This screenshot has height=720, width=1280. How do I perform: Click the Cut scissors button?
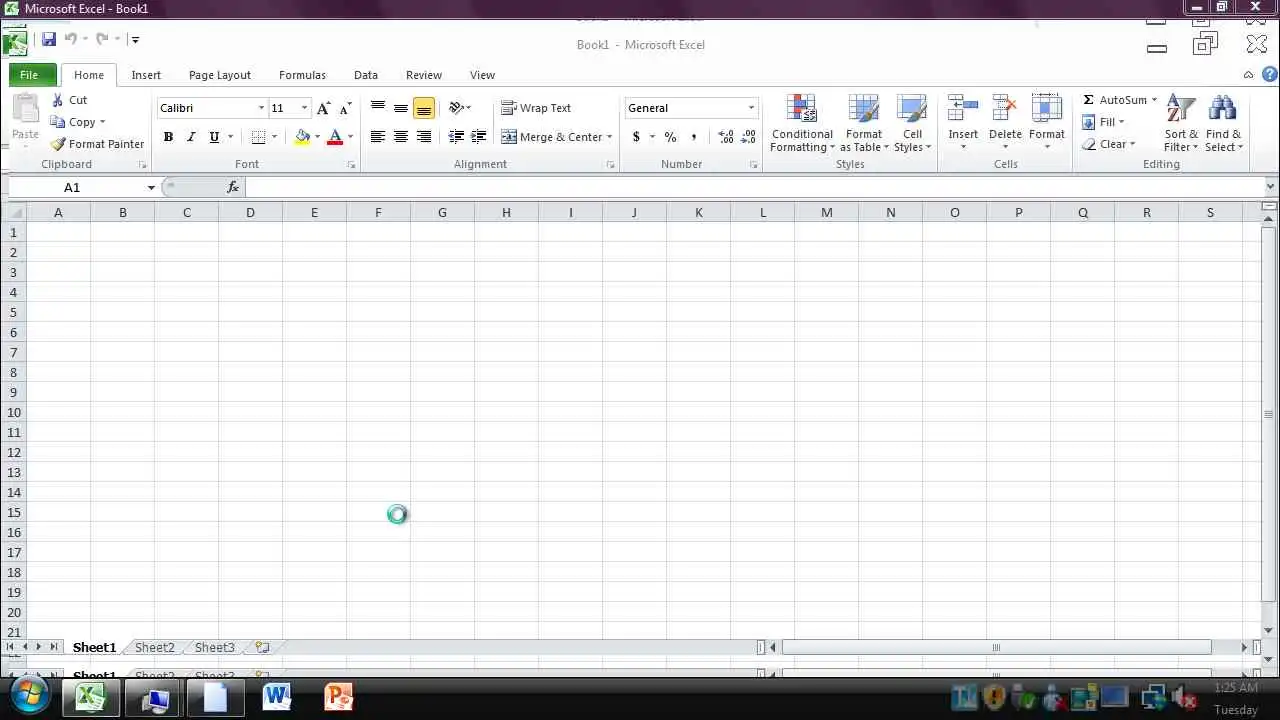69,100
